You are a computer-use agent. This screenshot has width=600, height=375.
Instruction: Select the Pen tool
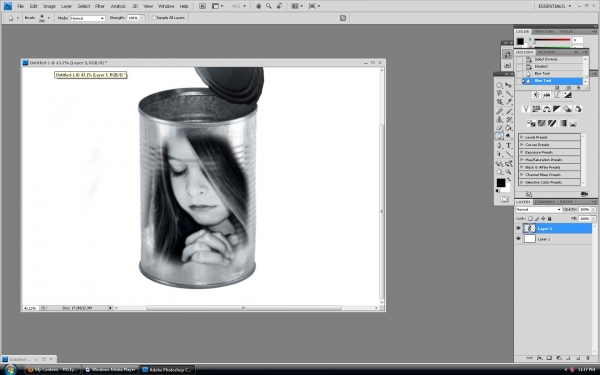[499, 145]
